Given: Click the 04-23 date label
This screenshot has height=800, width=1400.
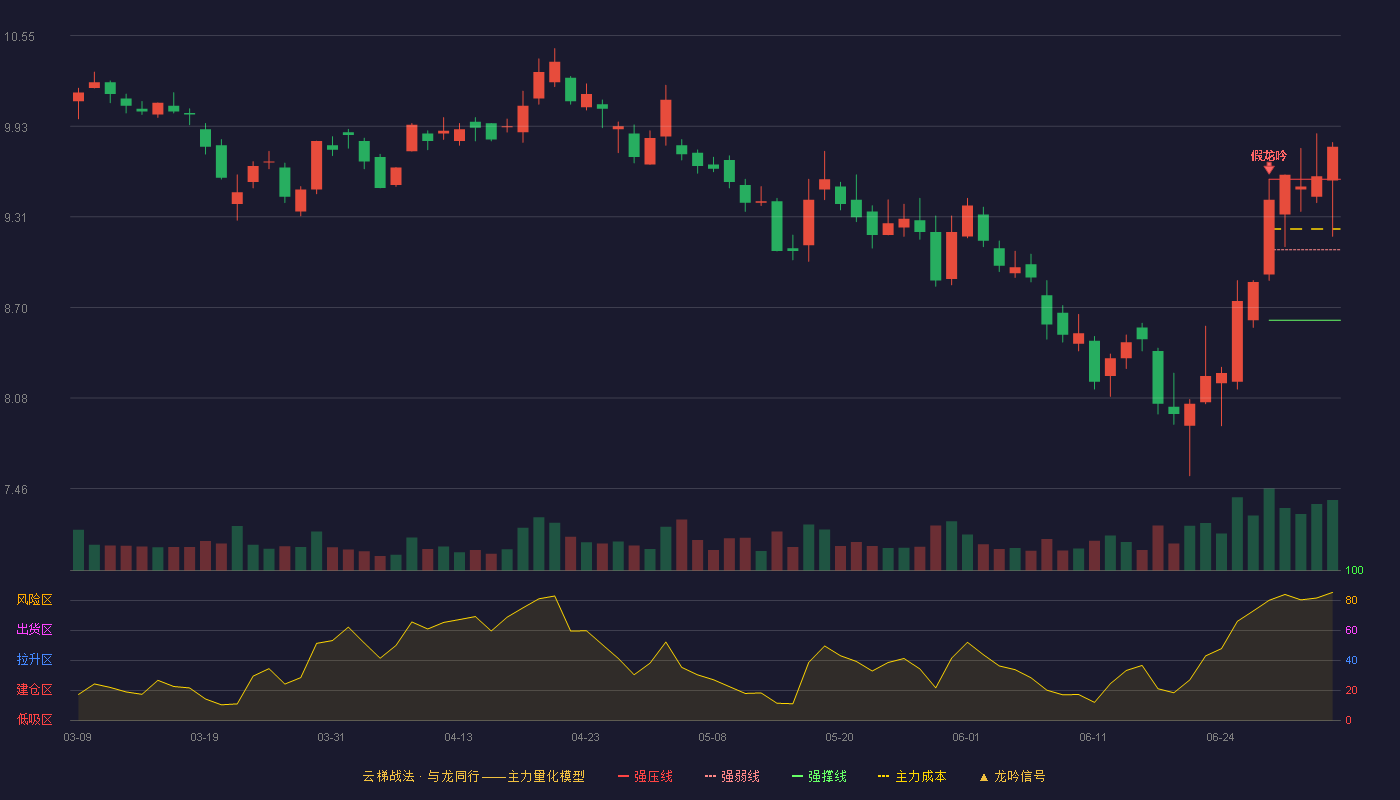Looking at the screenshot, I should [585, 737].
